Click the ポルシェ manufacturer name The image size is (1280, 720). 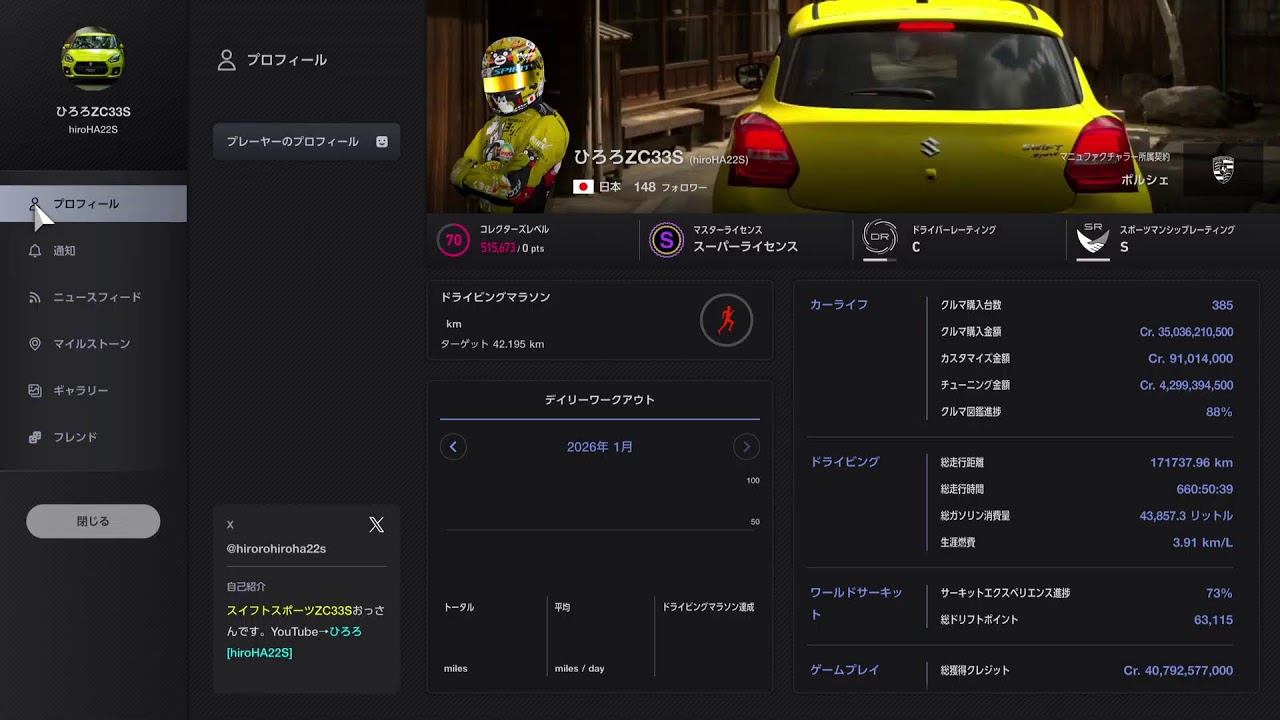click(x=1144, y=180)
